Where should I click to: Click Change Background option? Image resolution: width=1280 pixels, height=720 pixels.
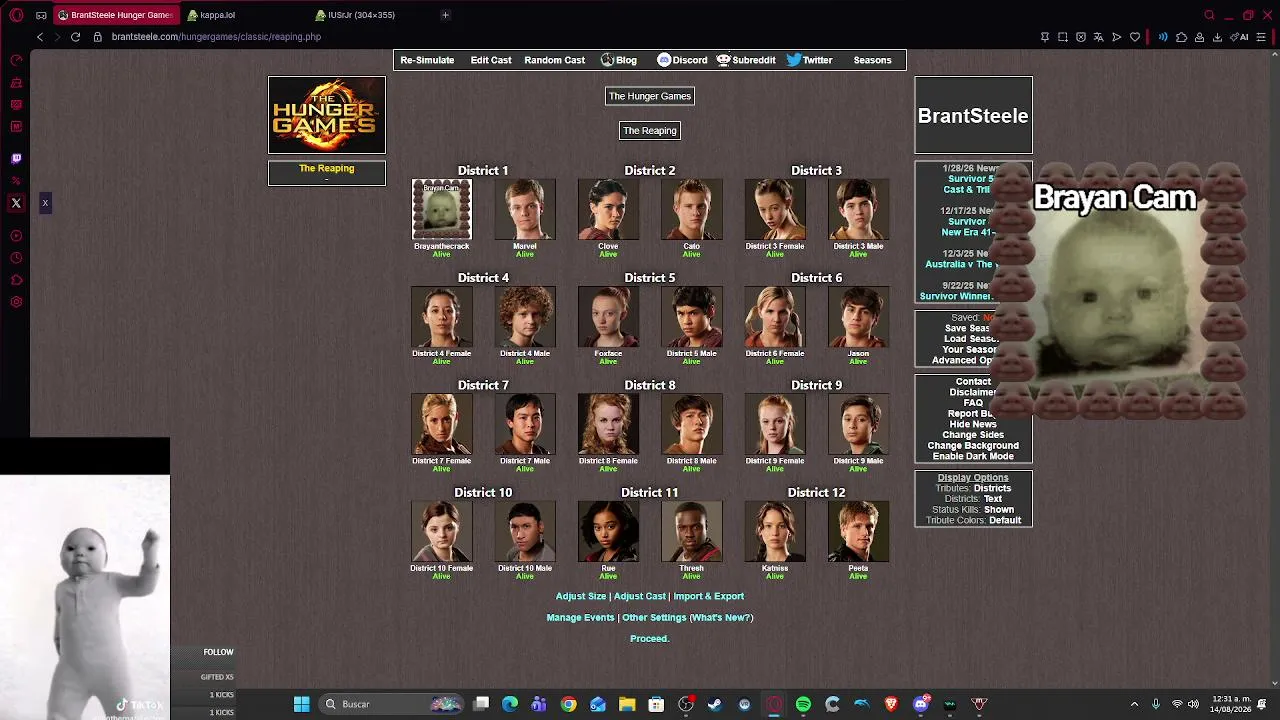coord(973,446)
